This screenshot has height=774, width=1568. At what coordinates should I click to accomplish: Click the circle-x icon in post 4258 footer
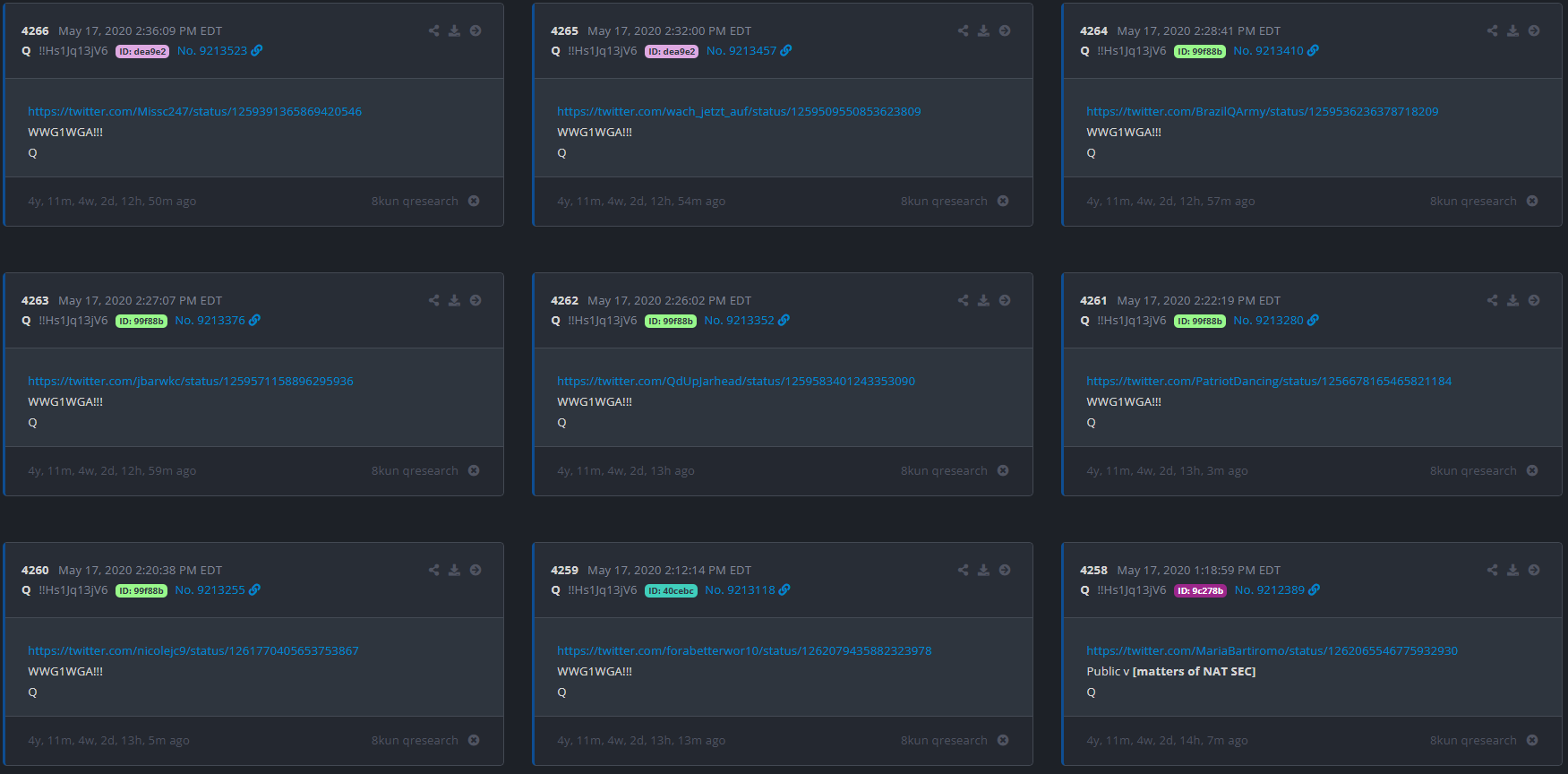tap(1532, 740)
